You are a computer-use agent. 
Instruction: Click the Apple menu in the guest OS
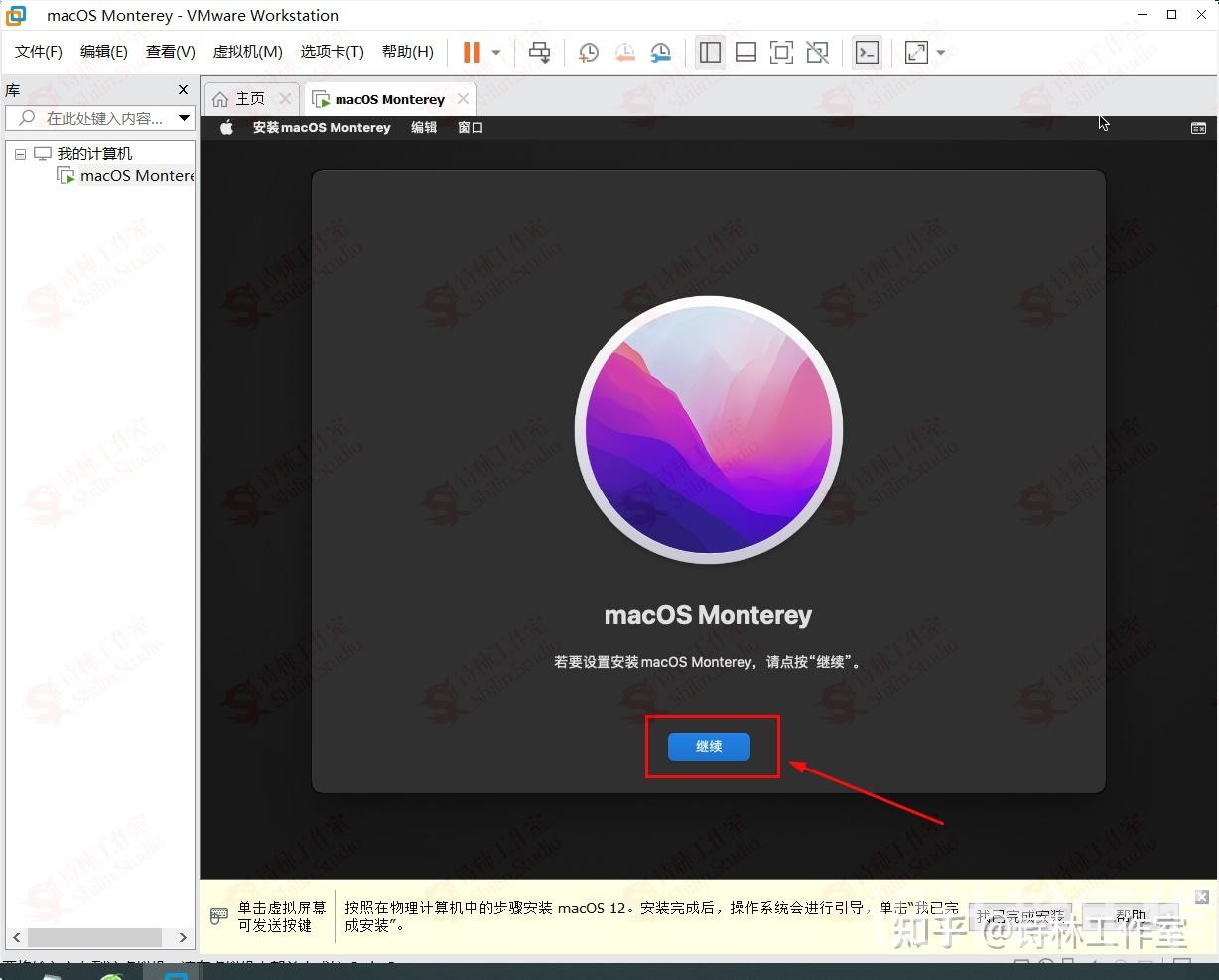click(x=226, y=127)
